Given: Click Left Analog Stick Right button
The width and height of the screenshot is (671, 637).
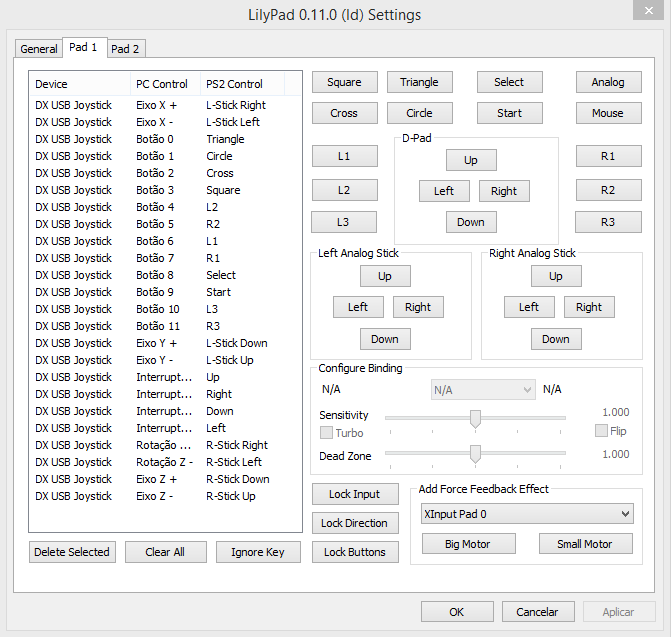Looking at the screenshot, I should coord(418,307).
